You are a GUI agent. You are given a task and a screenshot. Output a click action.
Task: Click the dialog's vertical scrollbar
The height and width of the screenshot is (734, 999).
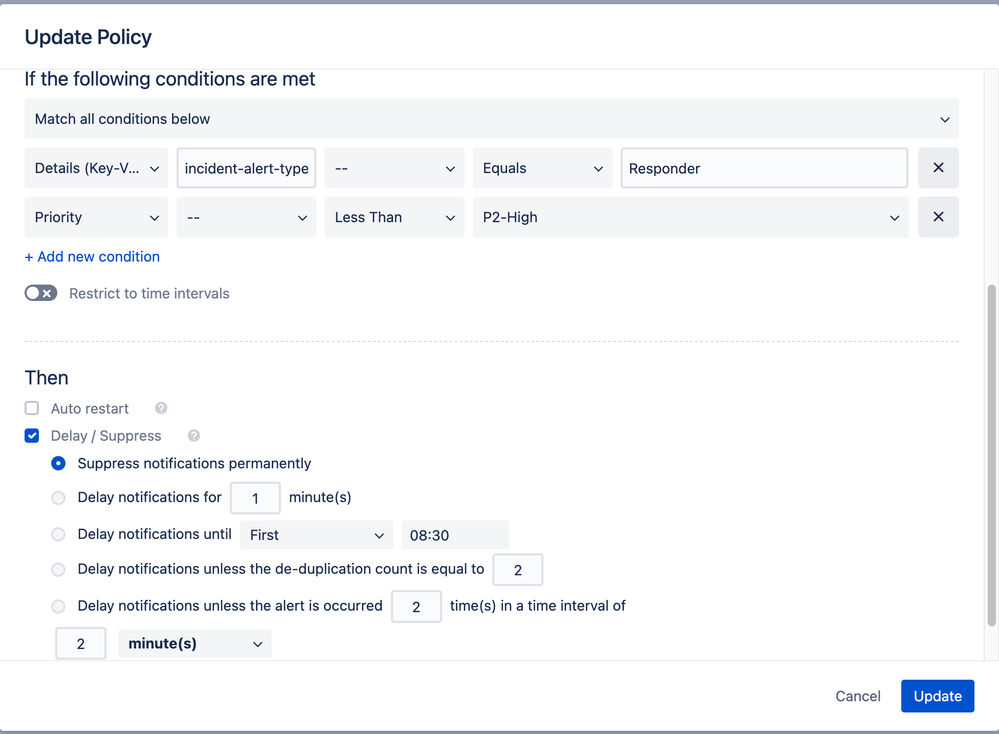(x=991, y=450)
